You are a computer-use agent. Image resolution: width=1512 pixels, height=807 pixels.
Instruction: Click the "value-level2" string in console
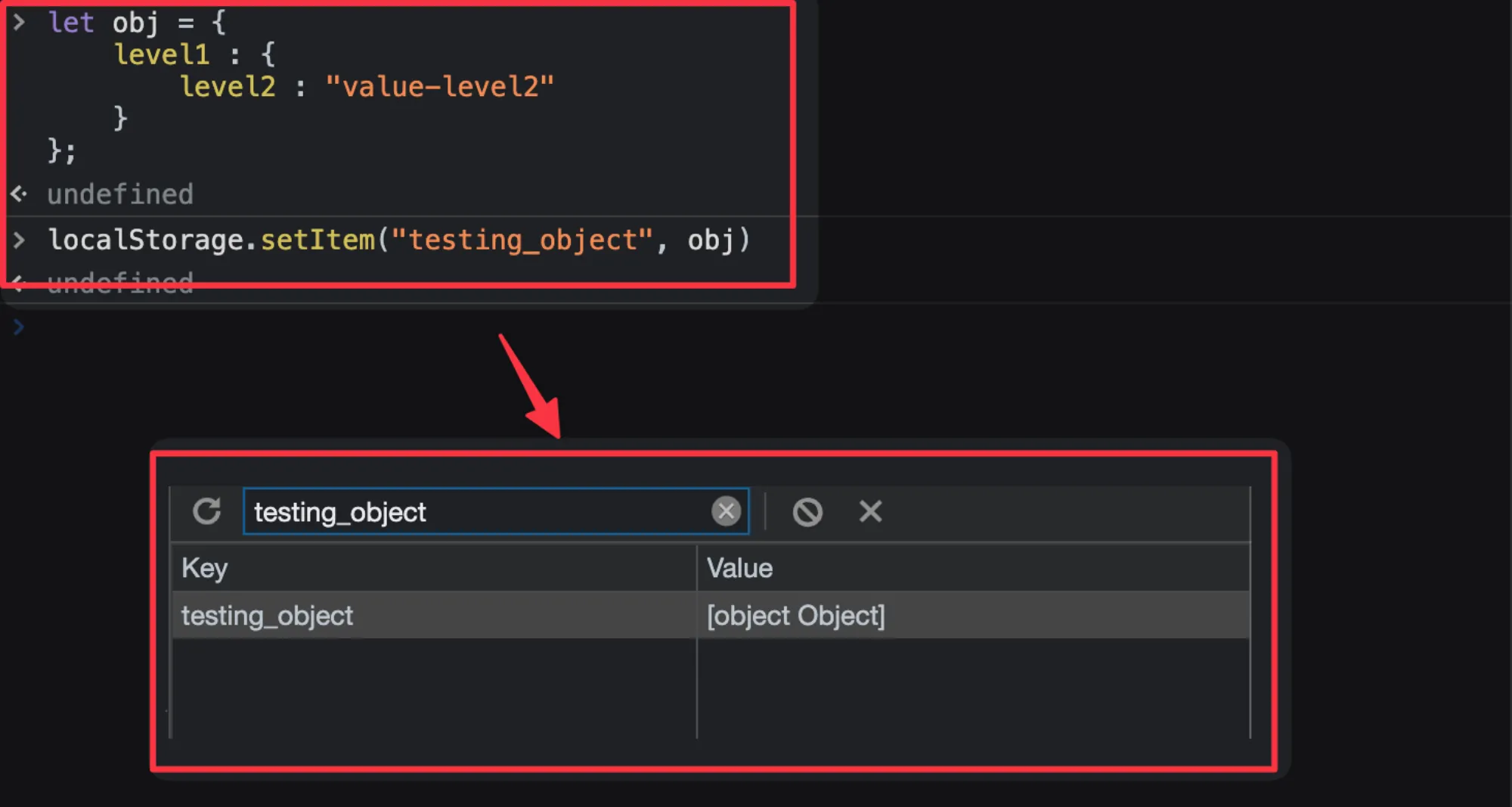coord(439,87)
